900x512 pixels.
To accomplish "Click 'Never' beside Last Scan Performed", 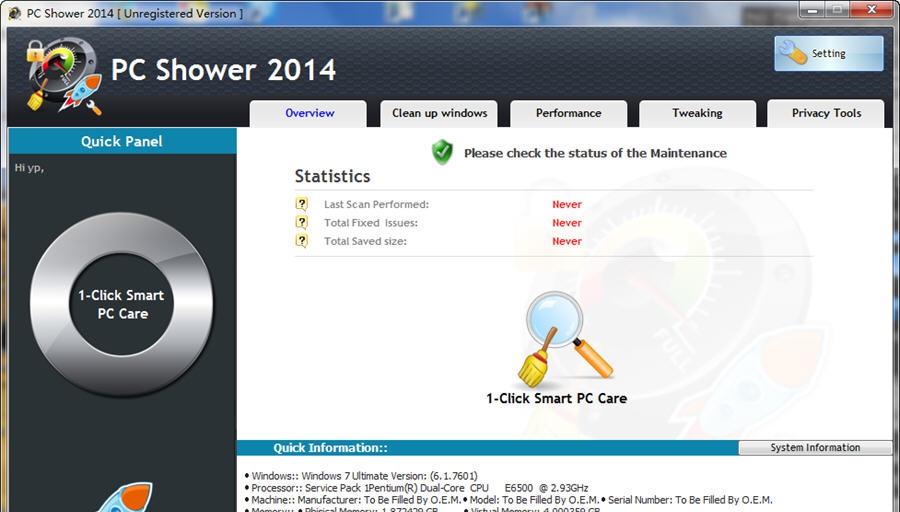I will pos(567,204).
